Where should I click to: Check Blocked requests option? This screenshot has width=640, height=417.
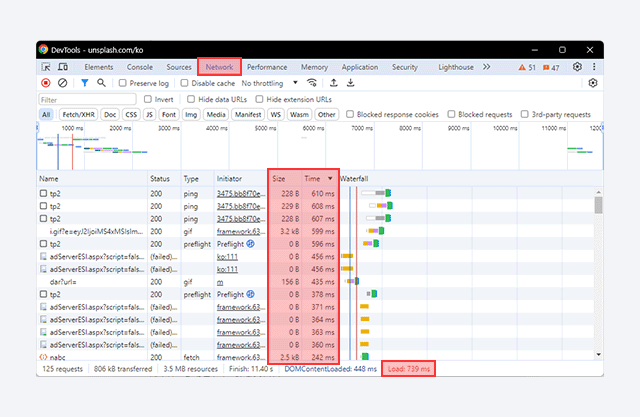tap(451, 114)
